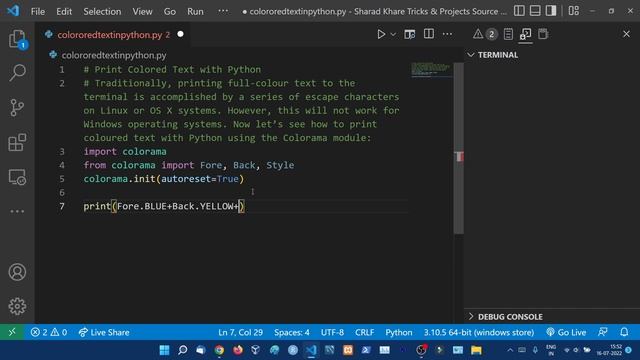This screenshot has width=640, height=360.
Task: Open errors and warnings in status bar
Action: tap(49, 332)
